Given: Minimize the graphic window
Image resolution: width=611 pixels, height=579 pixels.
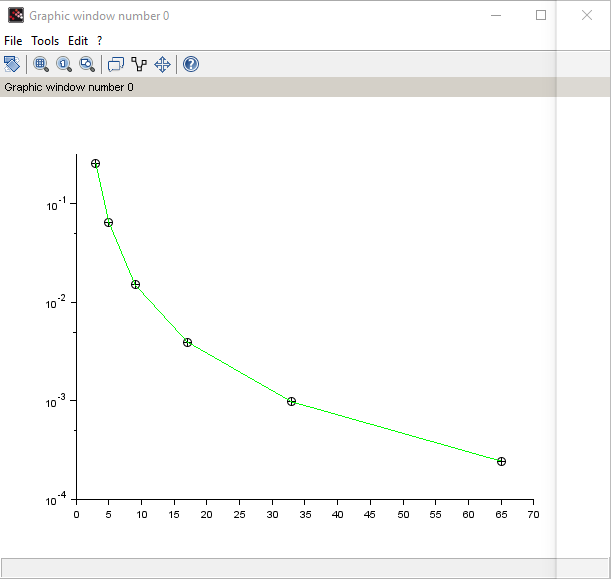Looking at the screenshot, I should [496, 16].
